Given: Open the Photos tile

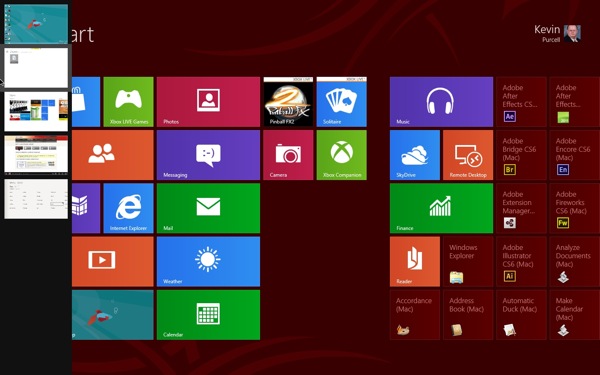Looking at the screenshot, I should coord(208,102).
